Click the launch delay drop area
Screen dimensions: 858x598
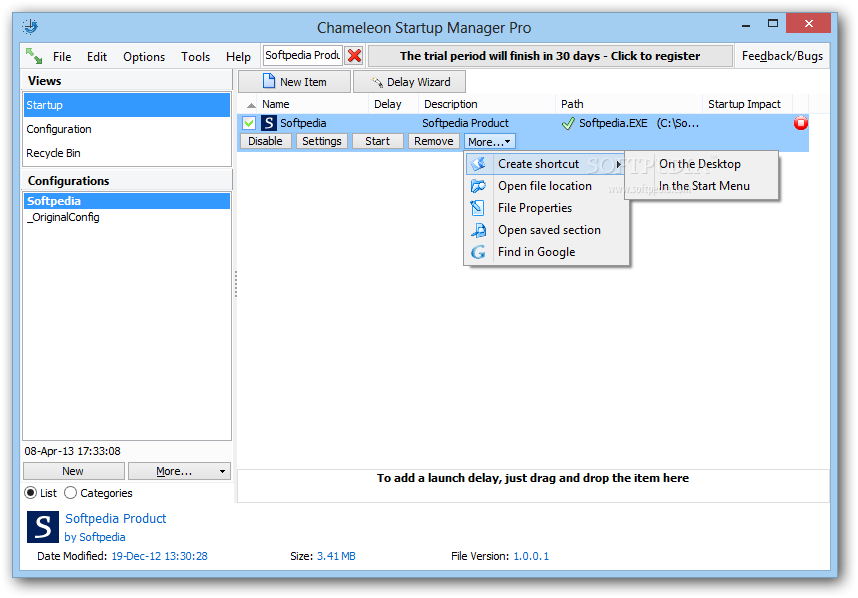click(x=534, y=486)
